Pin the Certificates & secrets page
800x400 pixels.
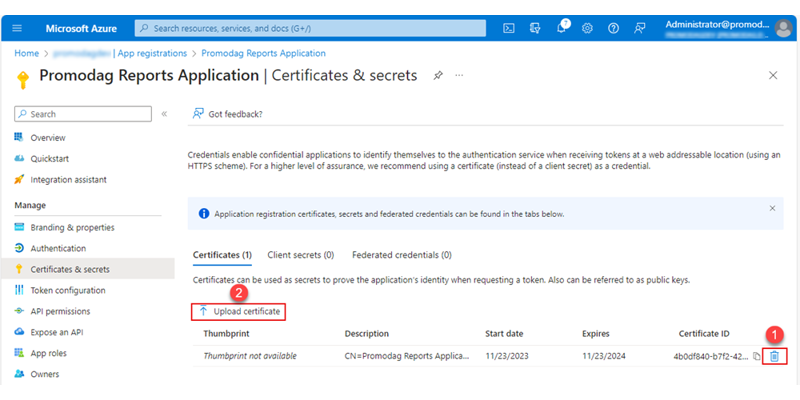438,76
